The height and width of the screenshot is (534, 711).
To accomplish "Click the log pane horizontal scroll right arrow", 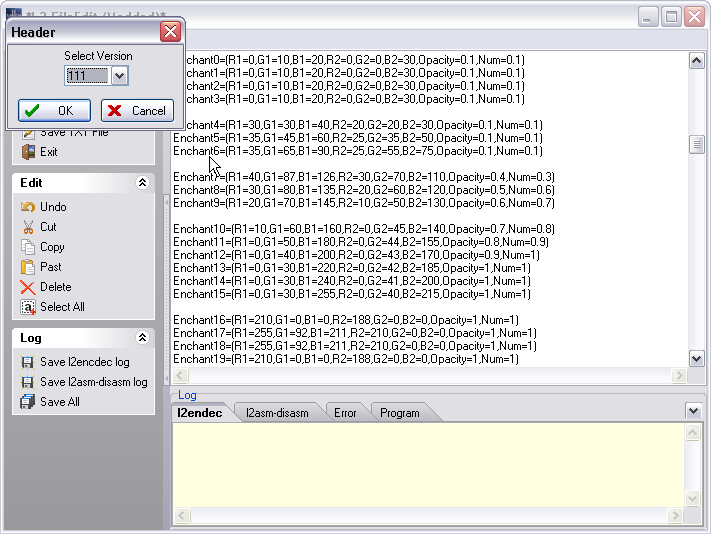I will tap(676, 515).
